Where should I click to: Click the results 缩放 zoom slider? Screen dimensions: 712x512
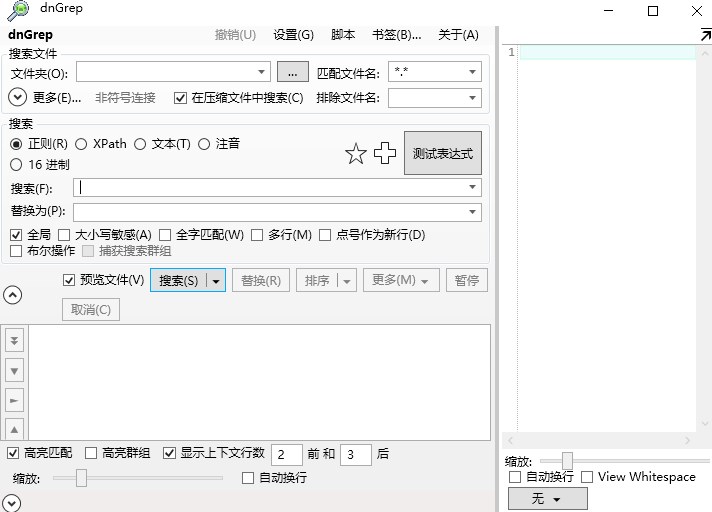(82, 479)
